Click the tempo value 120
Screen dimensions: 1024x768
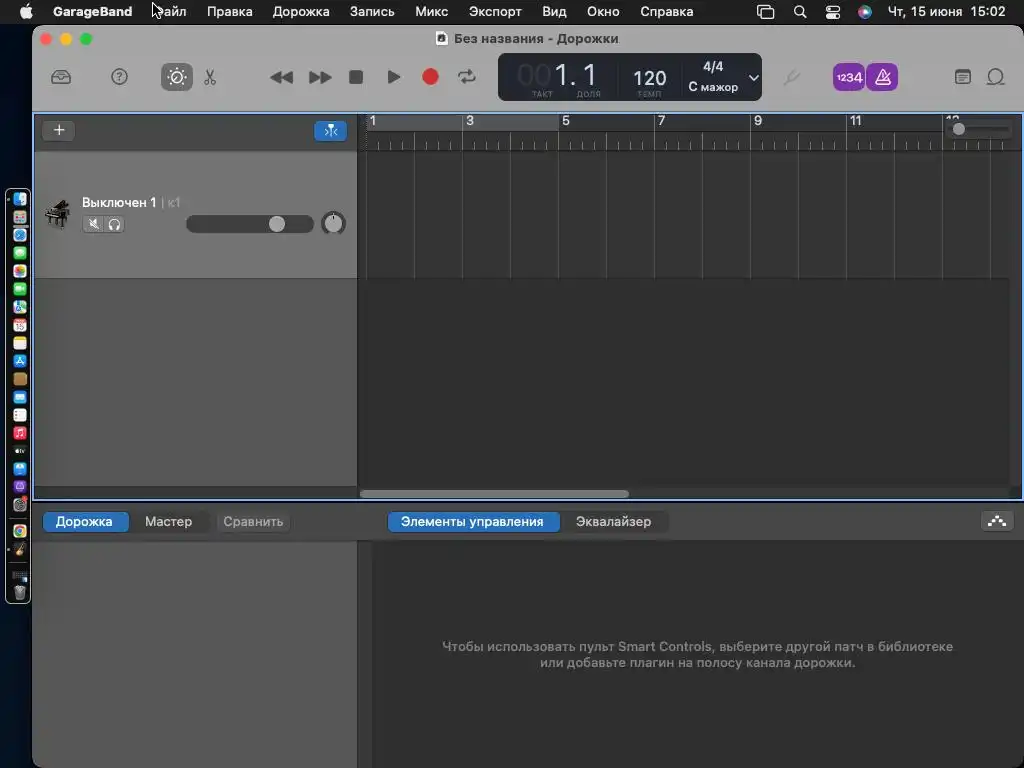650,78
